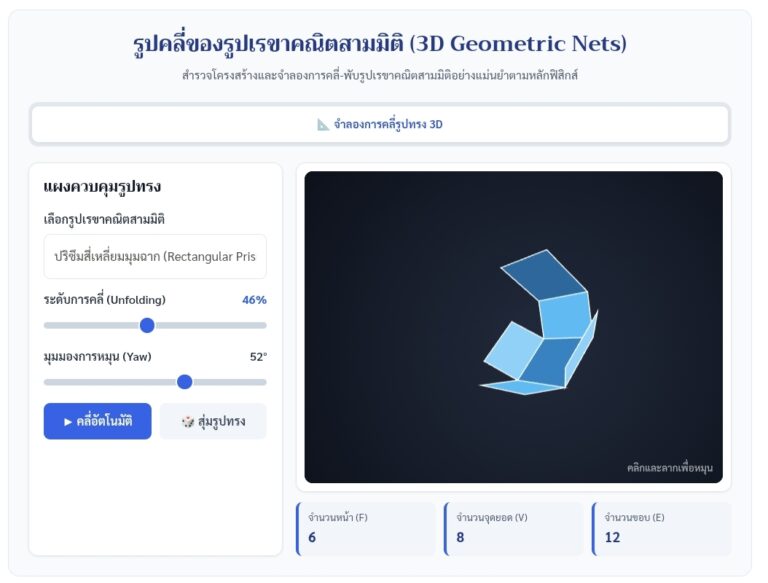
Task: Click the edges count card showing 12
Action: pos(662,529)
